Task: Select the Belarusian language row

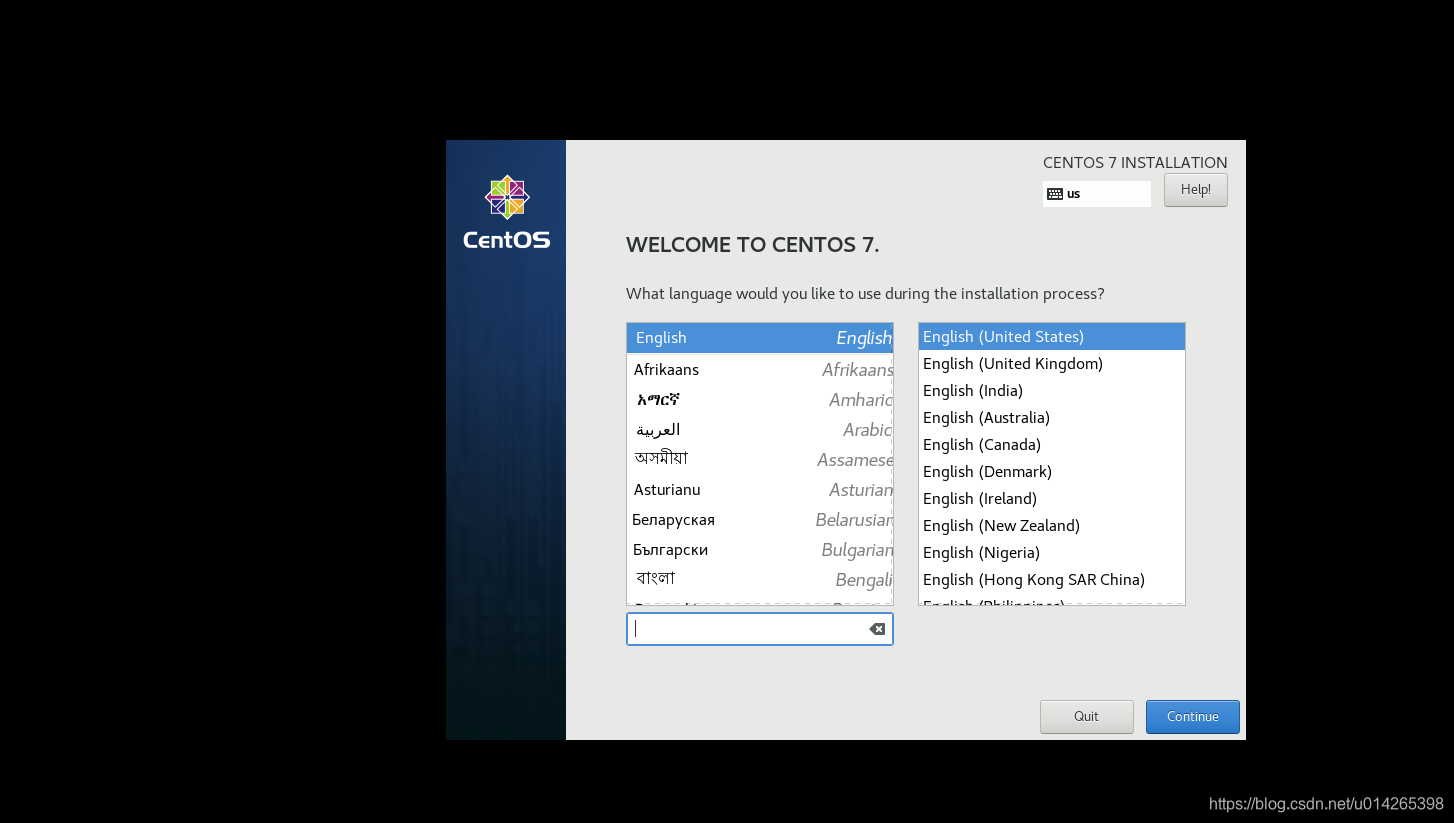Action: (760, 520)
